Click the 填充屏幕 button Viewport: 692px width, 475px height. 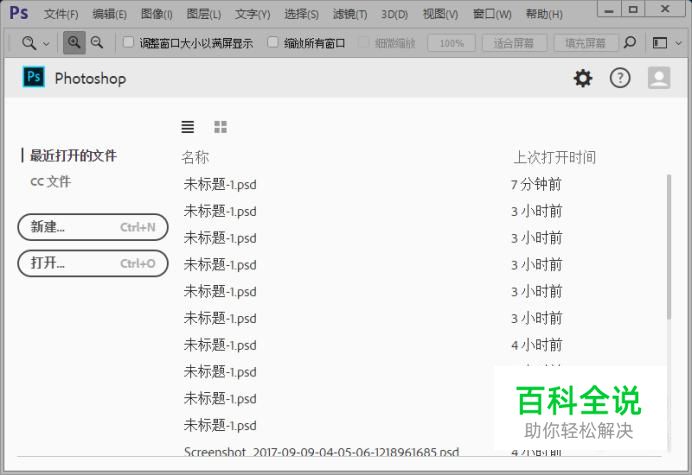tap(586, 43)
